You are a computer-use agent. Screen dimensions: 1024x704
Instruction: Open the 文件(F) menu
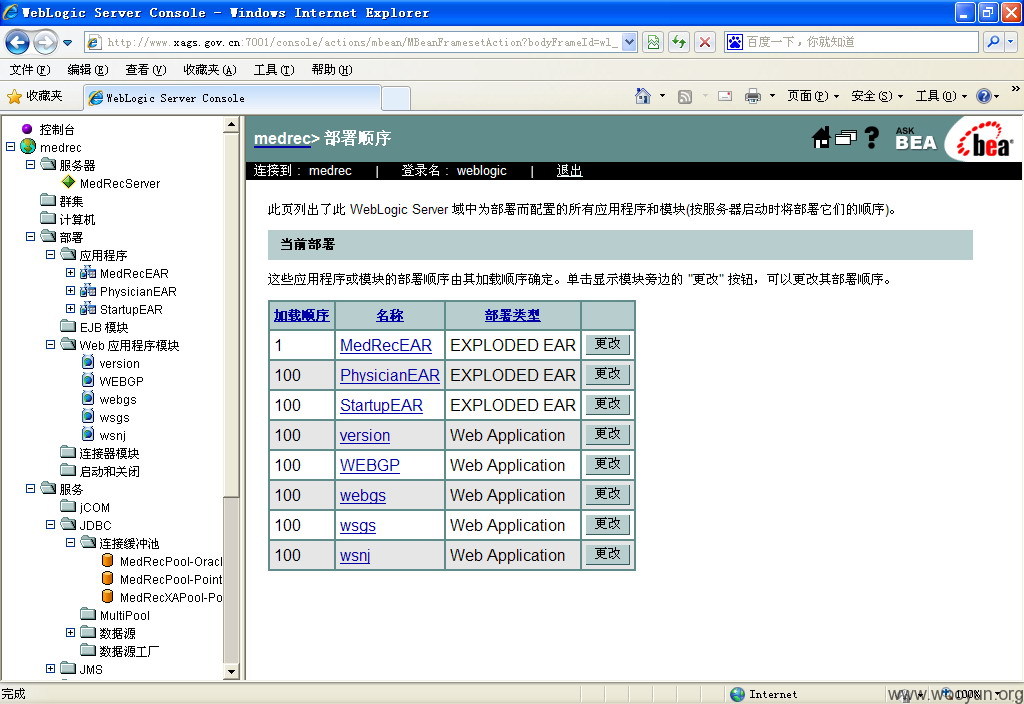(x=29, y=70)
